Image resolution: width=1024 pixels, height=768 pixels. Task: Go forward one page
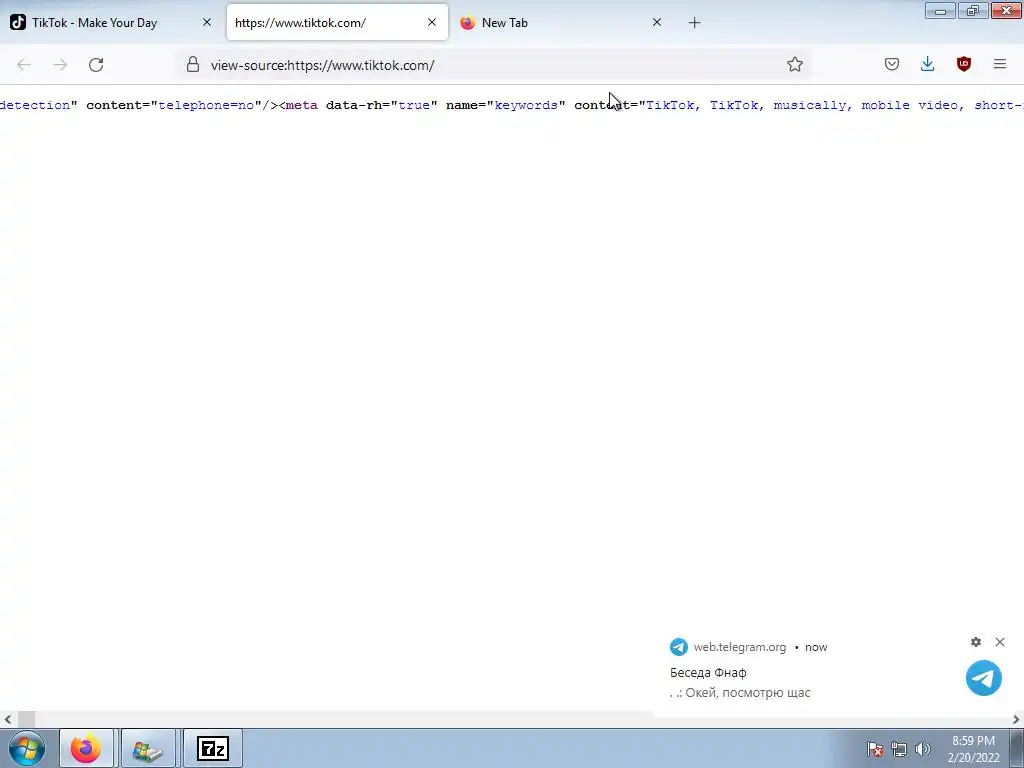click(60, 65)
